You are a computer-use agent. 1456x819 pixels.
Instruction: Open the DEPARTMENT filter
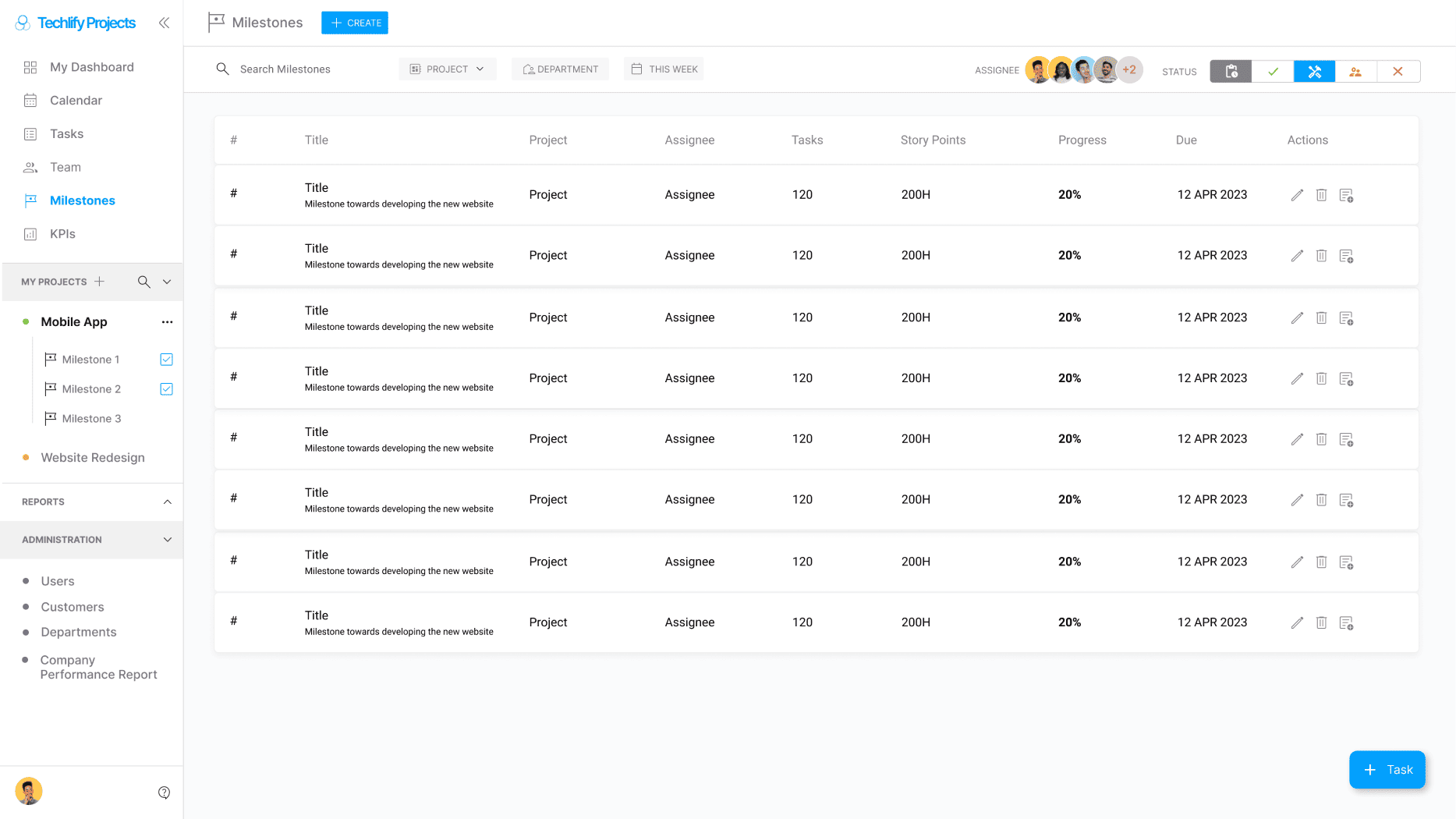(560, 69)
